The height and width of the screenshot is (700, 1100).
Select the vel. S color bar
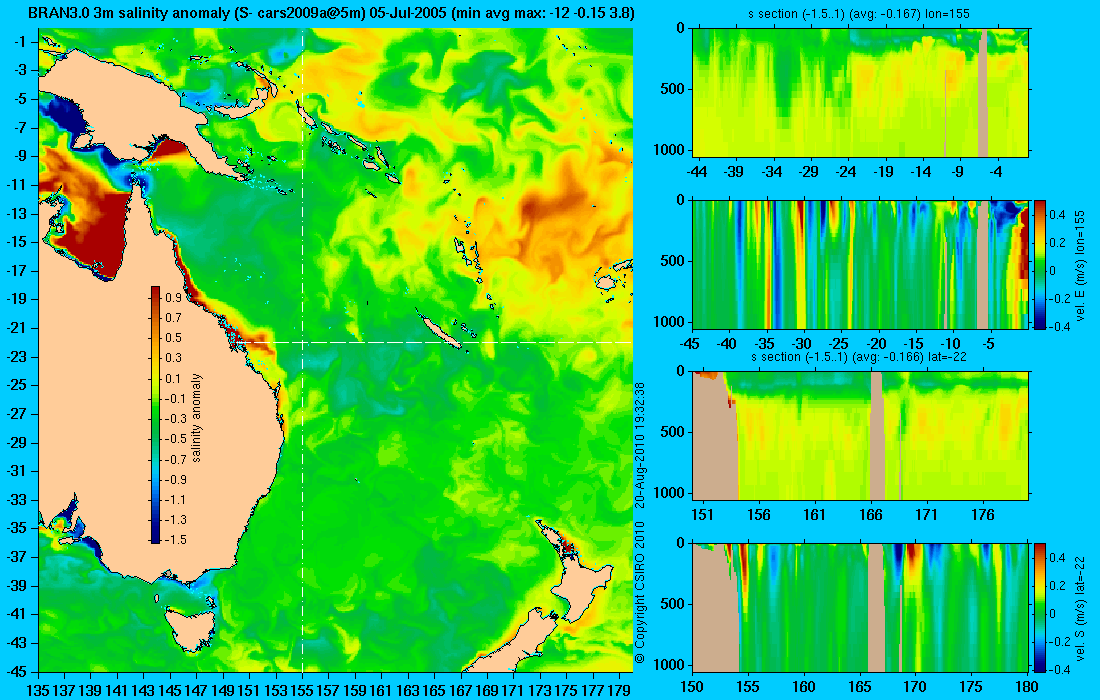[x=1039, y=607]
